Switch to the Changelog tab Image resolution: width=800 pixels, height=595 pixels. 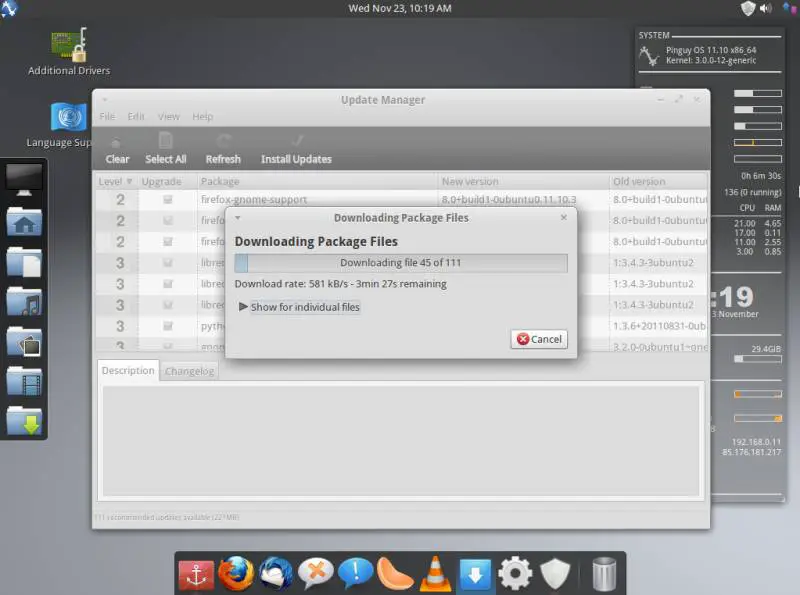[x=189, y=371]
